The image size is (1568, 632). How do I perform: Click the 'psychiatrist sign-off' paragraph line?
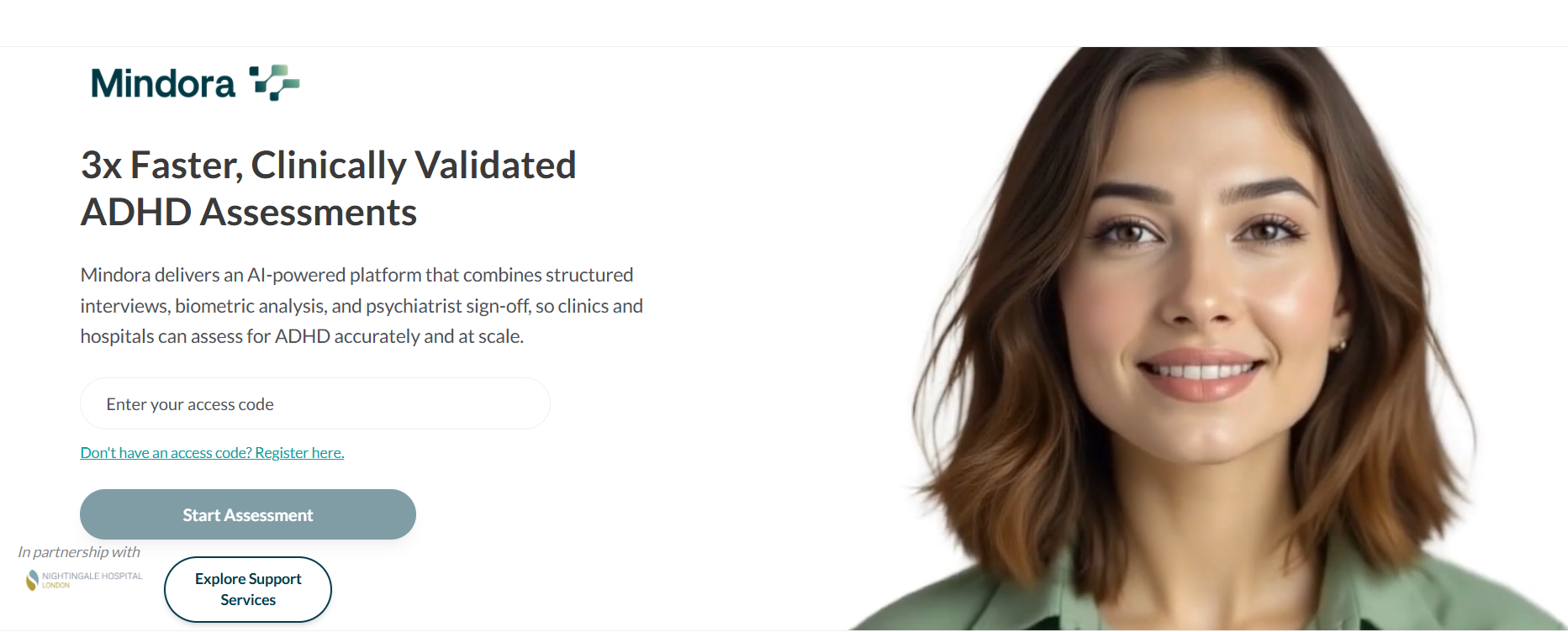click(x=362, y=306)
